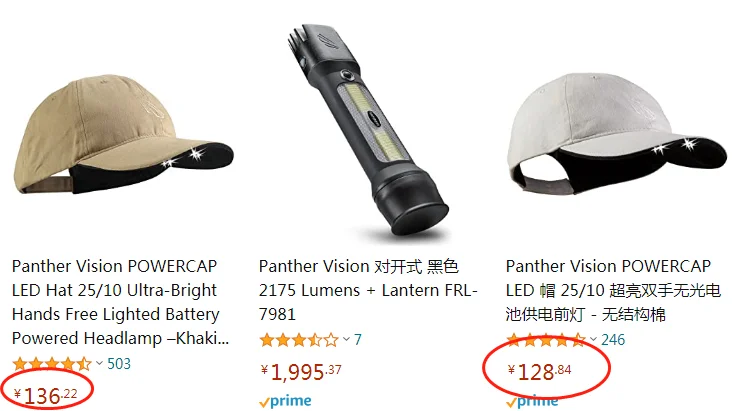
Task: Expand rating chevron next to 7 reviews
Action: click(x=346, y=339)
